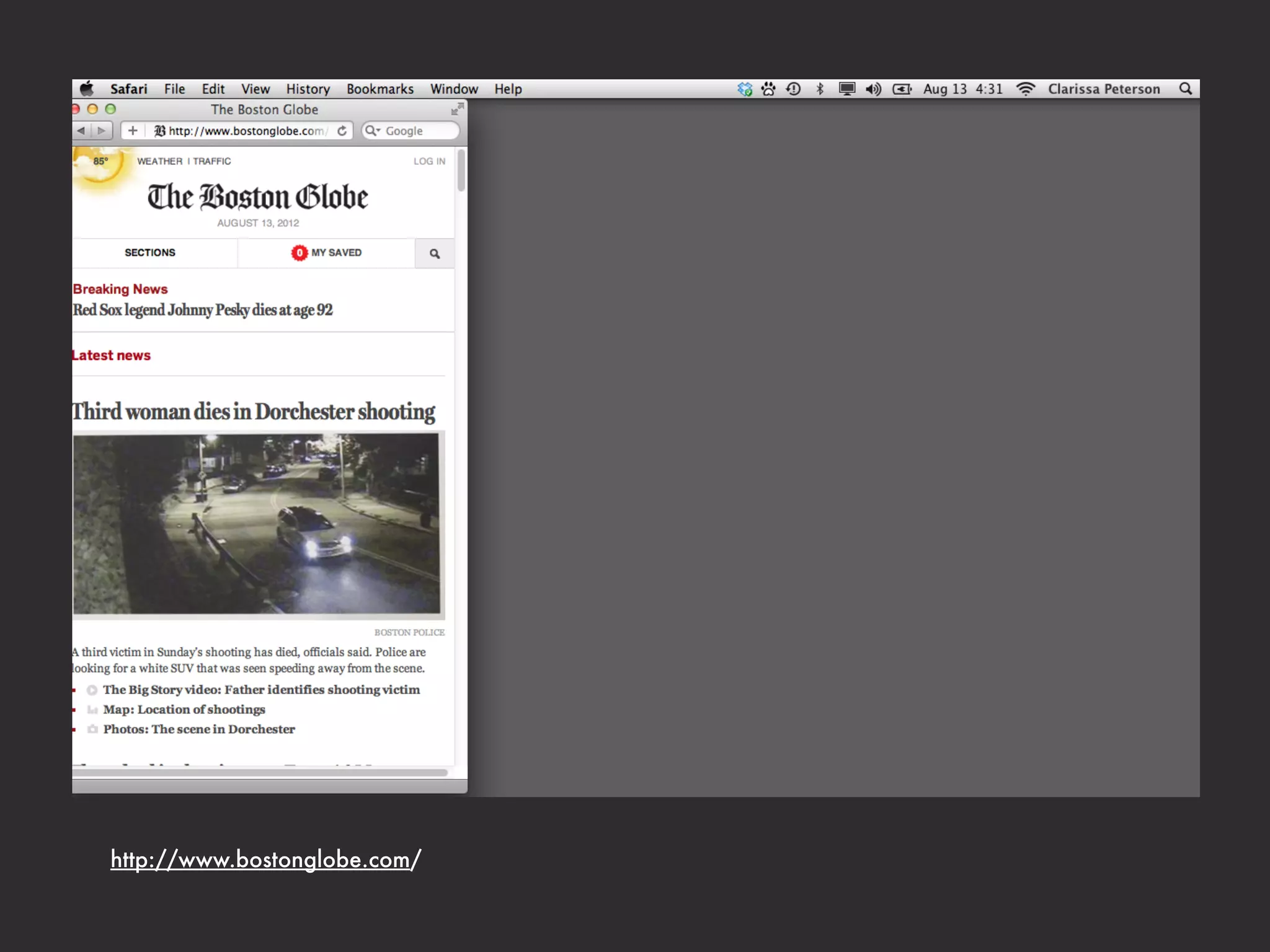Click The Boston Globe masthead logo
The width and height of the screenshot is (1270, 952).
pyautogui.click(x=258, y=197)
